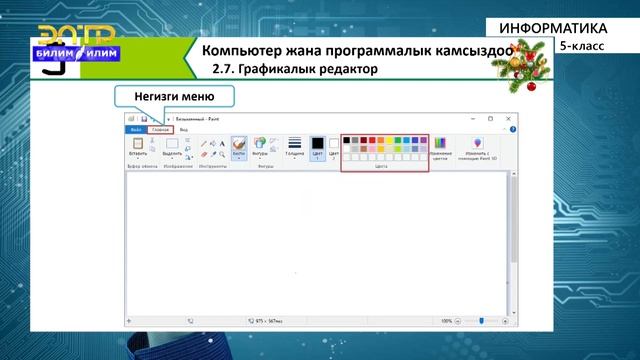Click the Paste clipboard icon
The image size is (640, 360).
coord(138,143)
